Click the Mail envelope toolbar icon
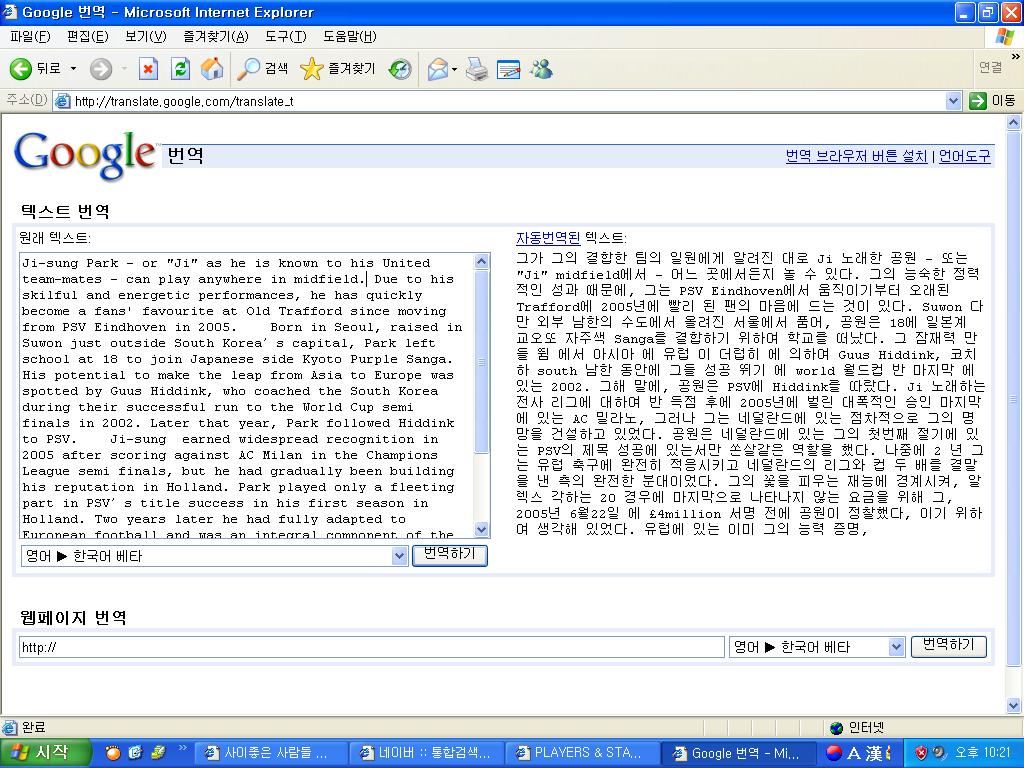 point(437,69)
